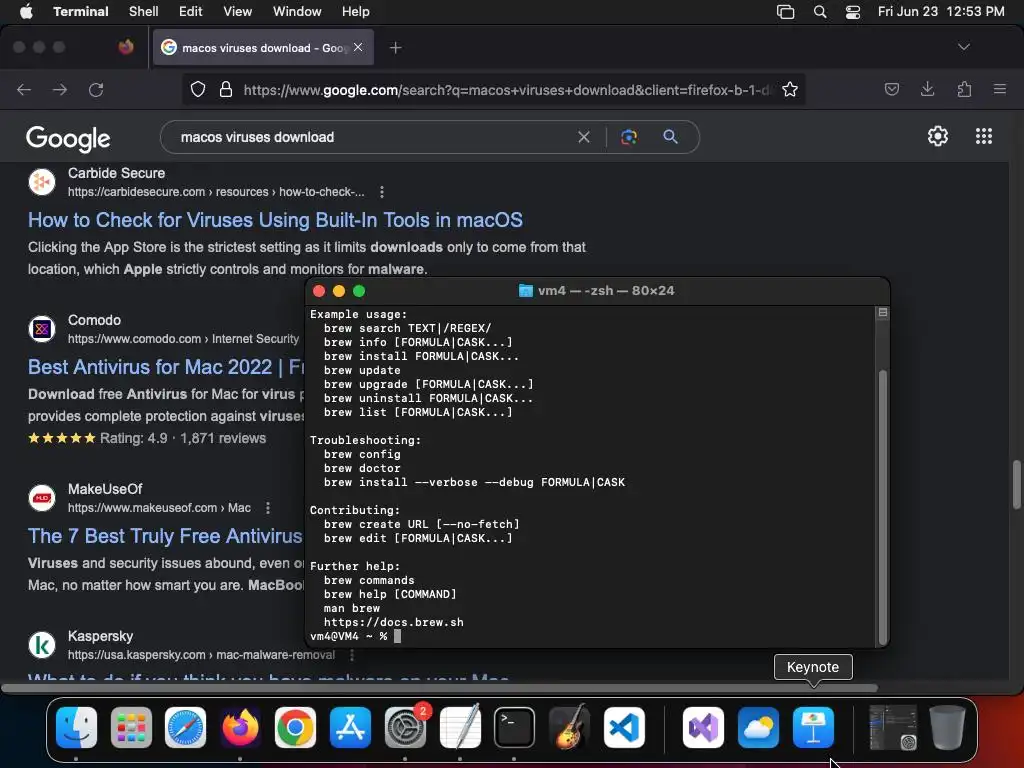1024x768 pixels.
Task: Open the Shell menu
Action: click(x=143, y=12)
